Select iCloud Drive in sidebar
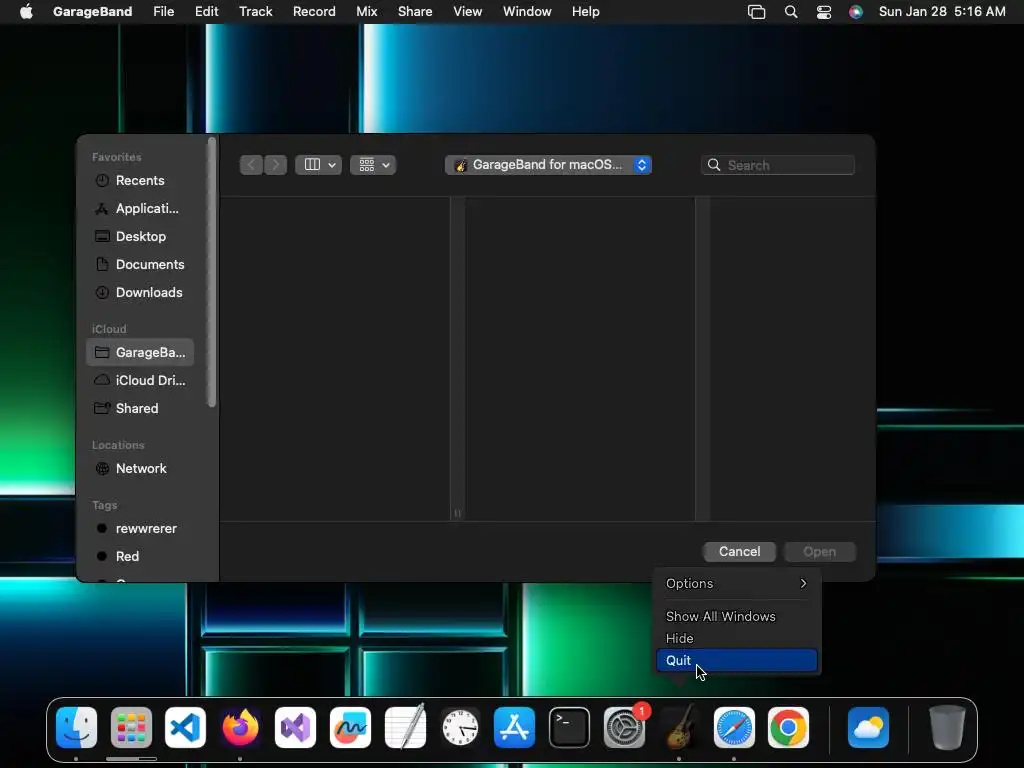Image resolution: width=1024 pixels, height=768 pixels. [x=140, y=380]
